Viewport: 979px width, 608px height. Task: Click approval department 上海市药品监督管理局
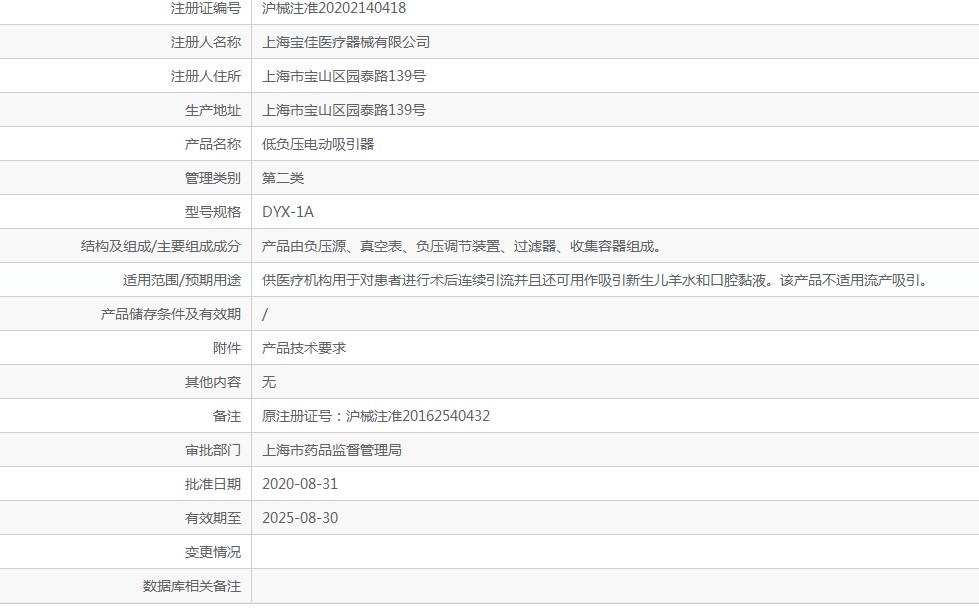(x=332, y=450)
